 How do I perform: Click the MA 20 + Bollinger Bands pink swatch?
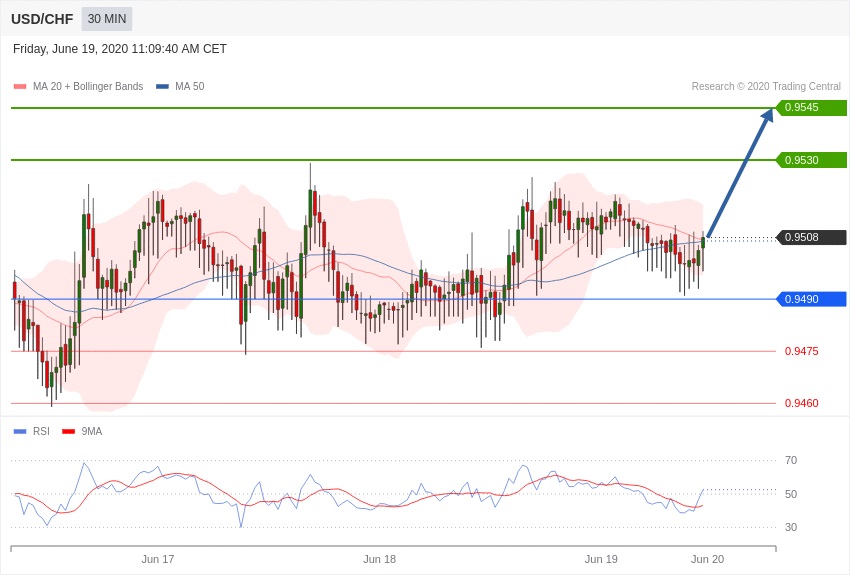[20, 87]
